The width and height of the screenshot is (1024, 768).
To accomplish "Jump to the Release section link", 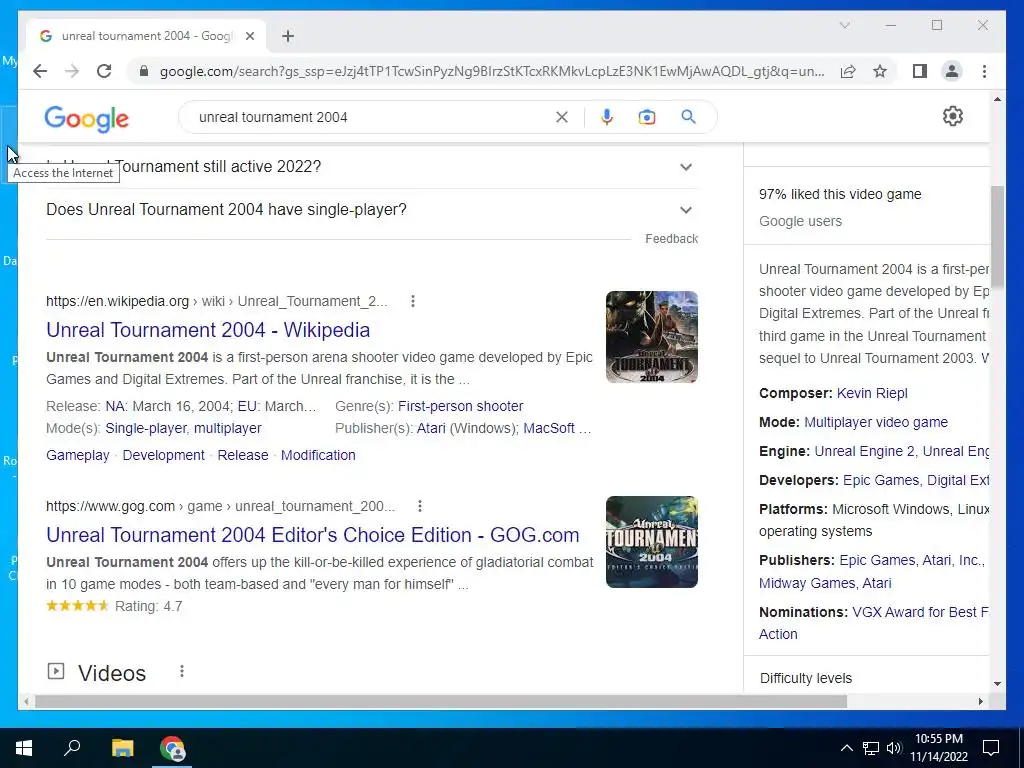I will tap(243, 455).
